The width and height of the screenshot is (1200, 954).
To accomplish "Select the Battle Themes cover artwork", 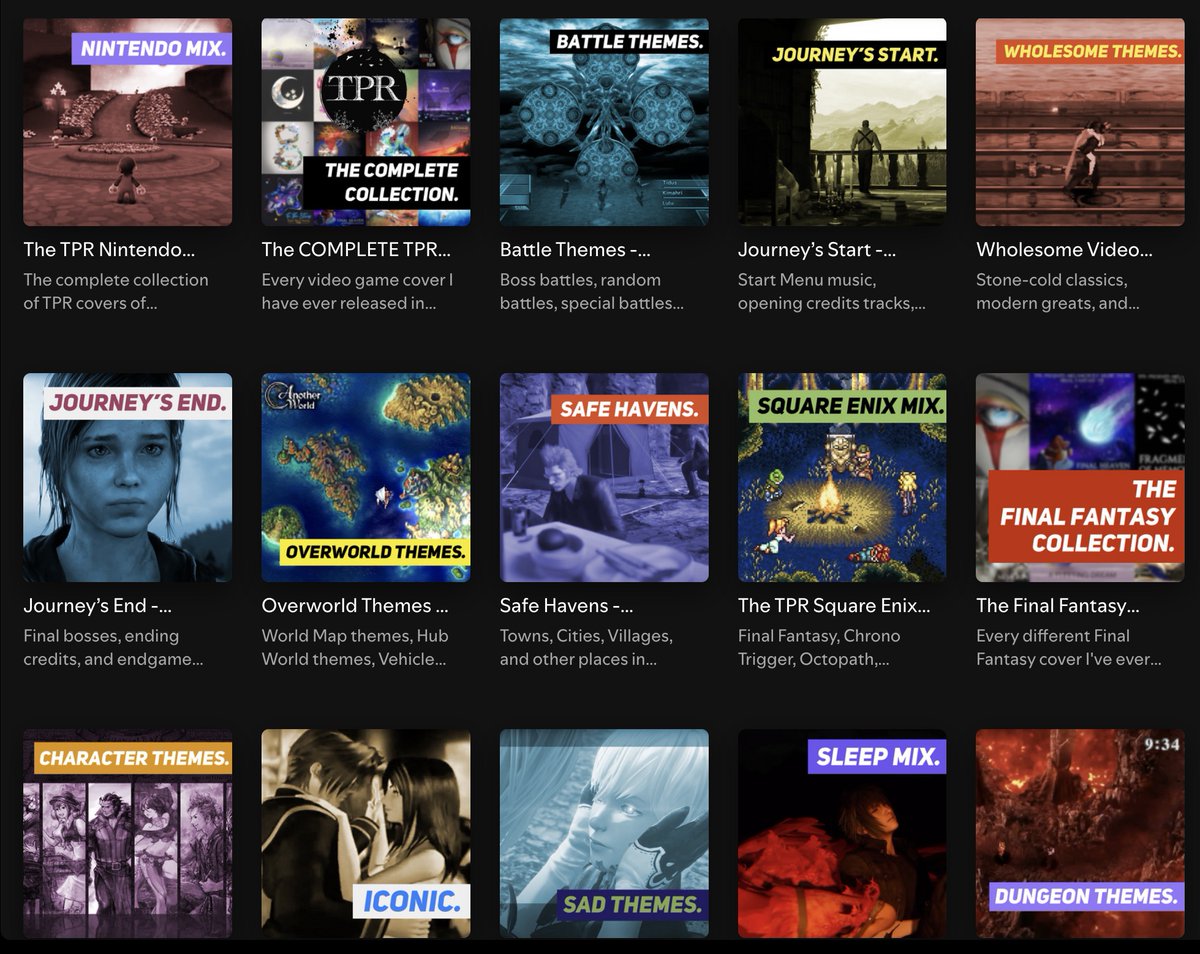I will [x=603, y=120].
